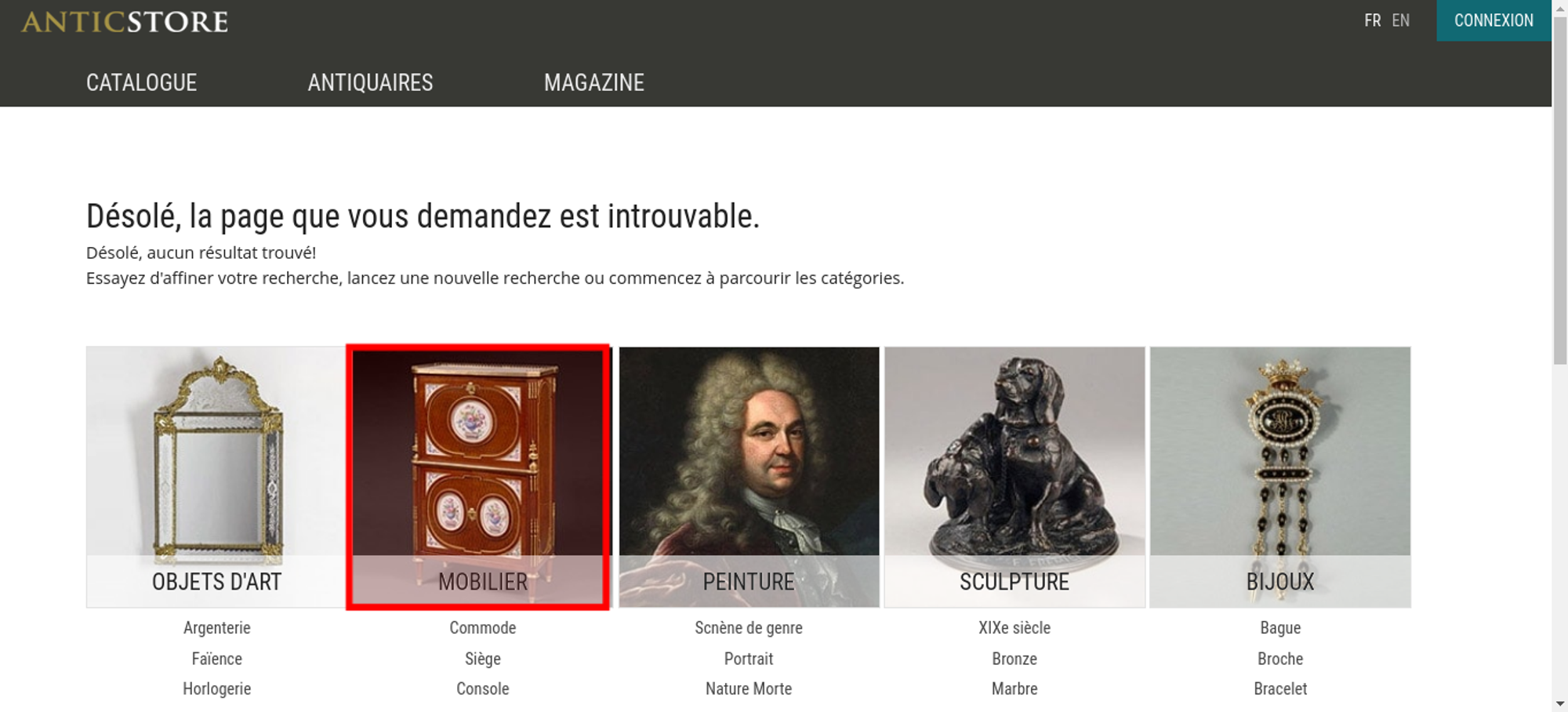Click the page vertical scrollbar down arrow
This screenshot has height=712, width=1568.
(x=1560, y=704)
